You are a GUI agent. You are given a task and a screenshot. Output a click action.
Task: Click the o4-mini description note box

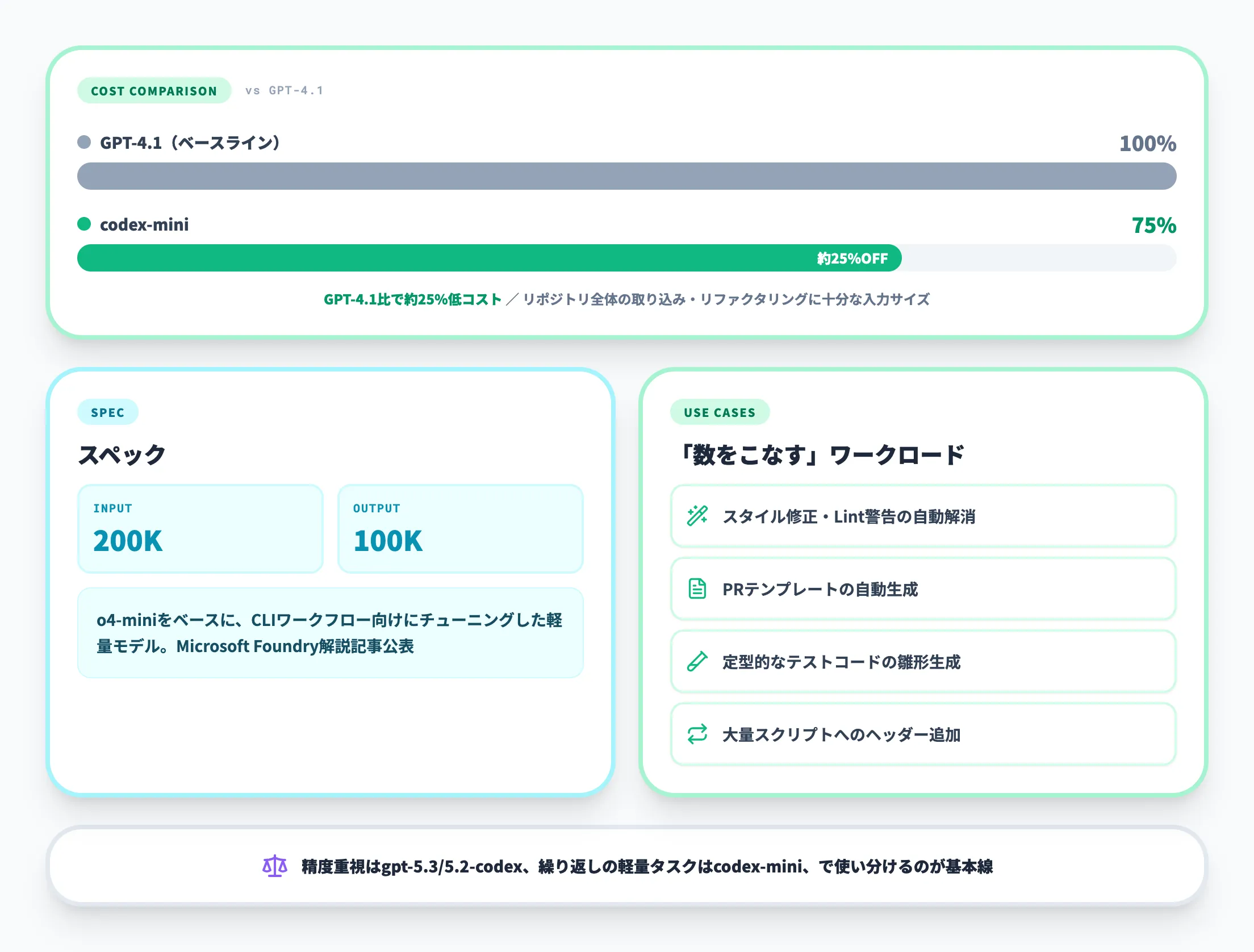pyautogui.click(x=330, y=633)
